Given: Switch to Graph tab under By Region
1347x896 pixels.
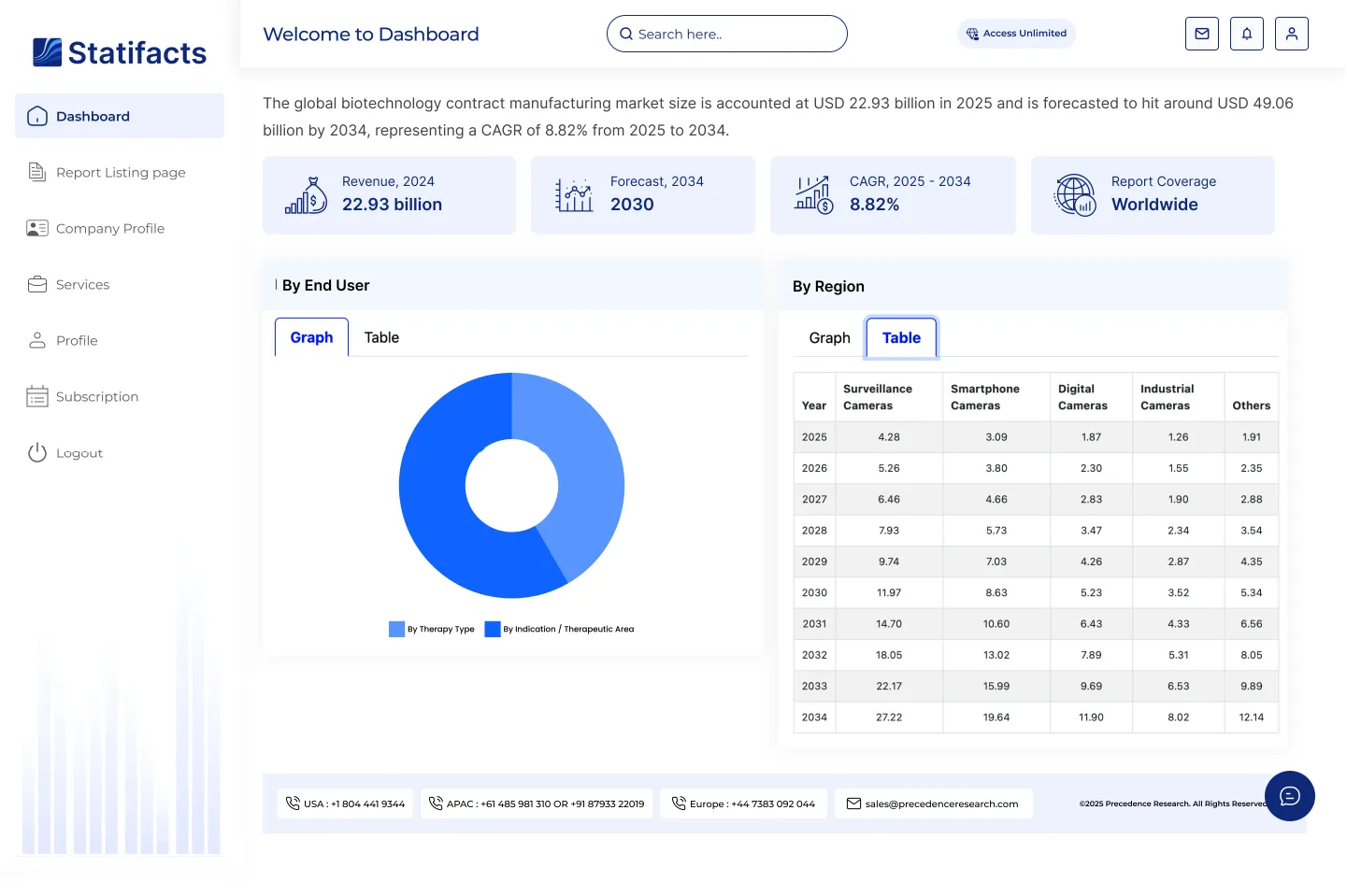Looking at the screenshot, I should [829, 338].
